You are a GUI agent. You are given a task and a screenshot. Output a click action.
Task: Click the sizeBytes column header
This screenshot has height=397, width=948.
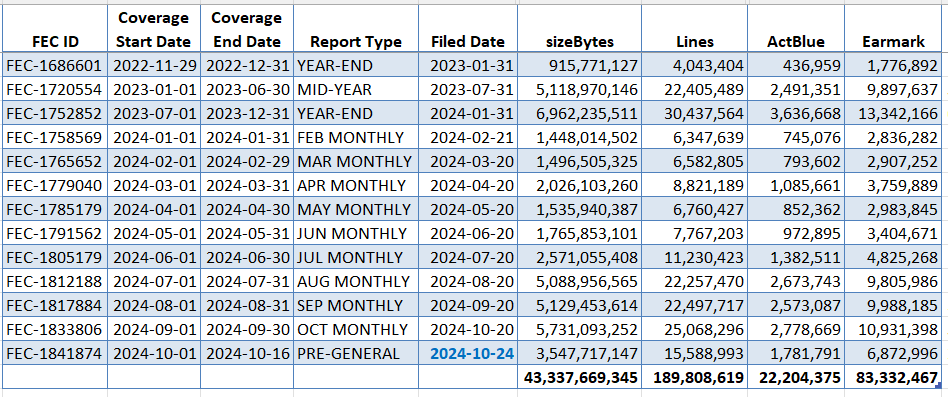[579, 29]
